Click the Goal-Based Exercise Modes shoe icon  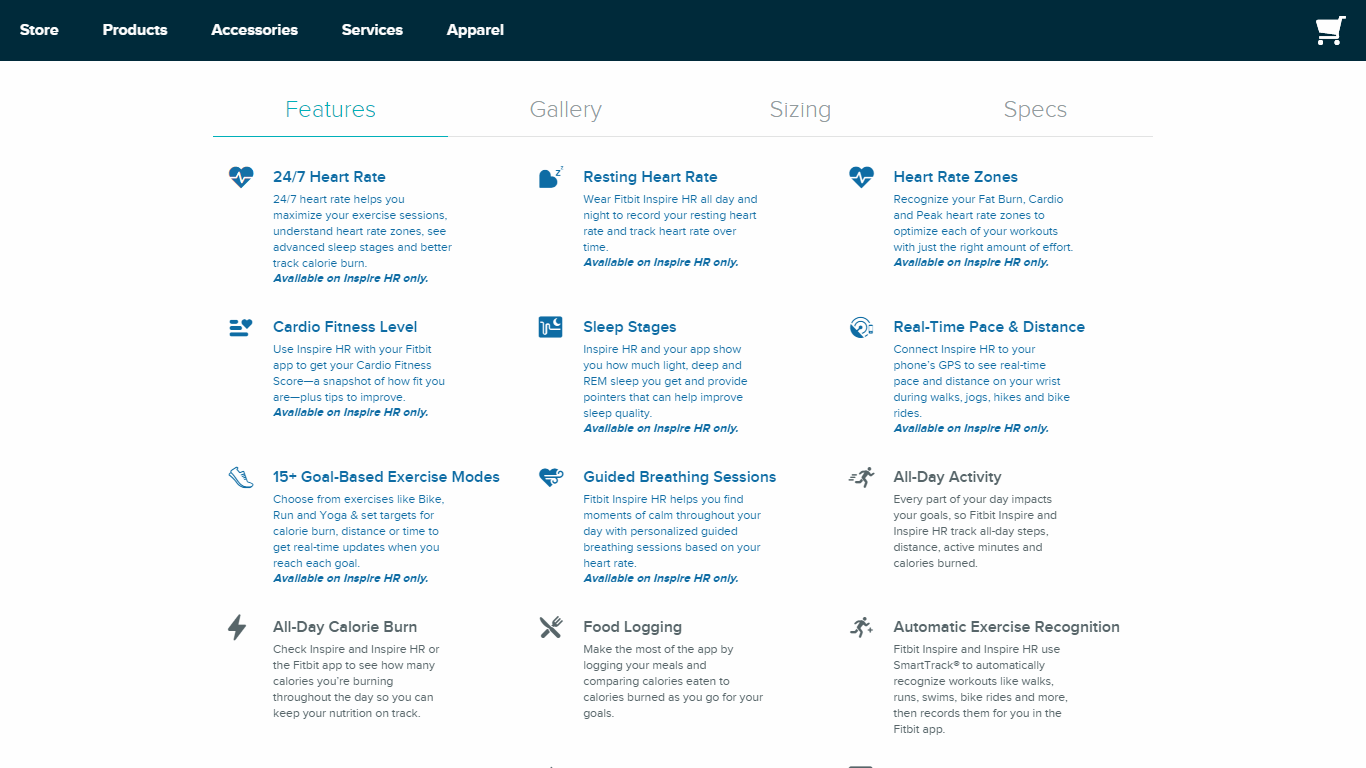pyautogui.click(x=241, y=477)
